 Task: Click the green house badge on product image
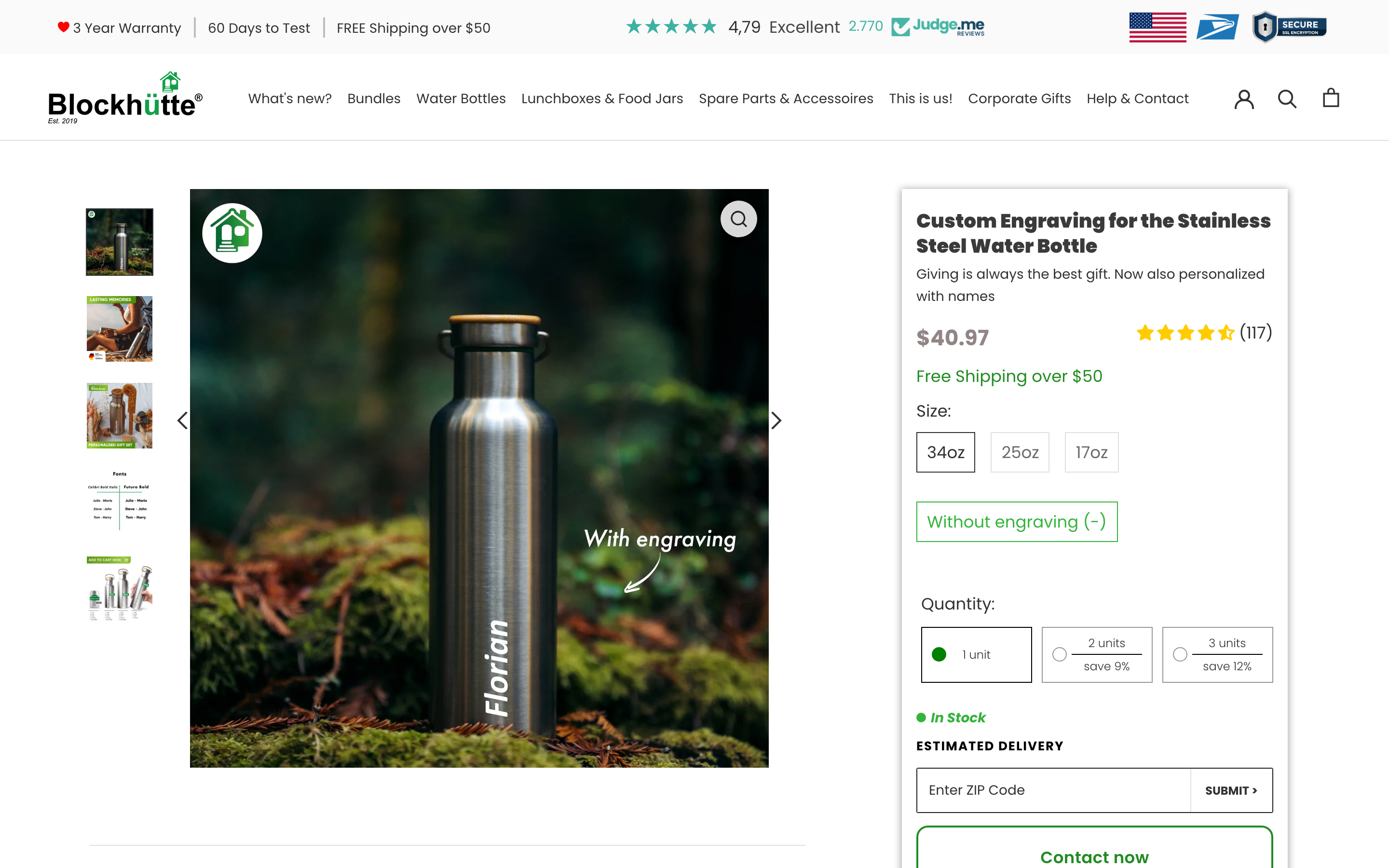[232, 233]
